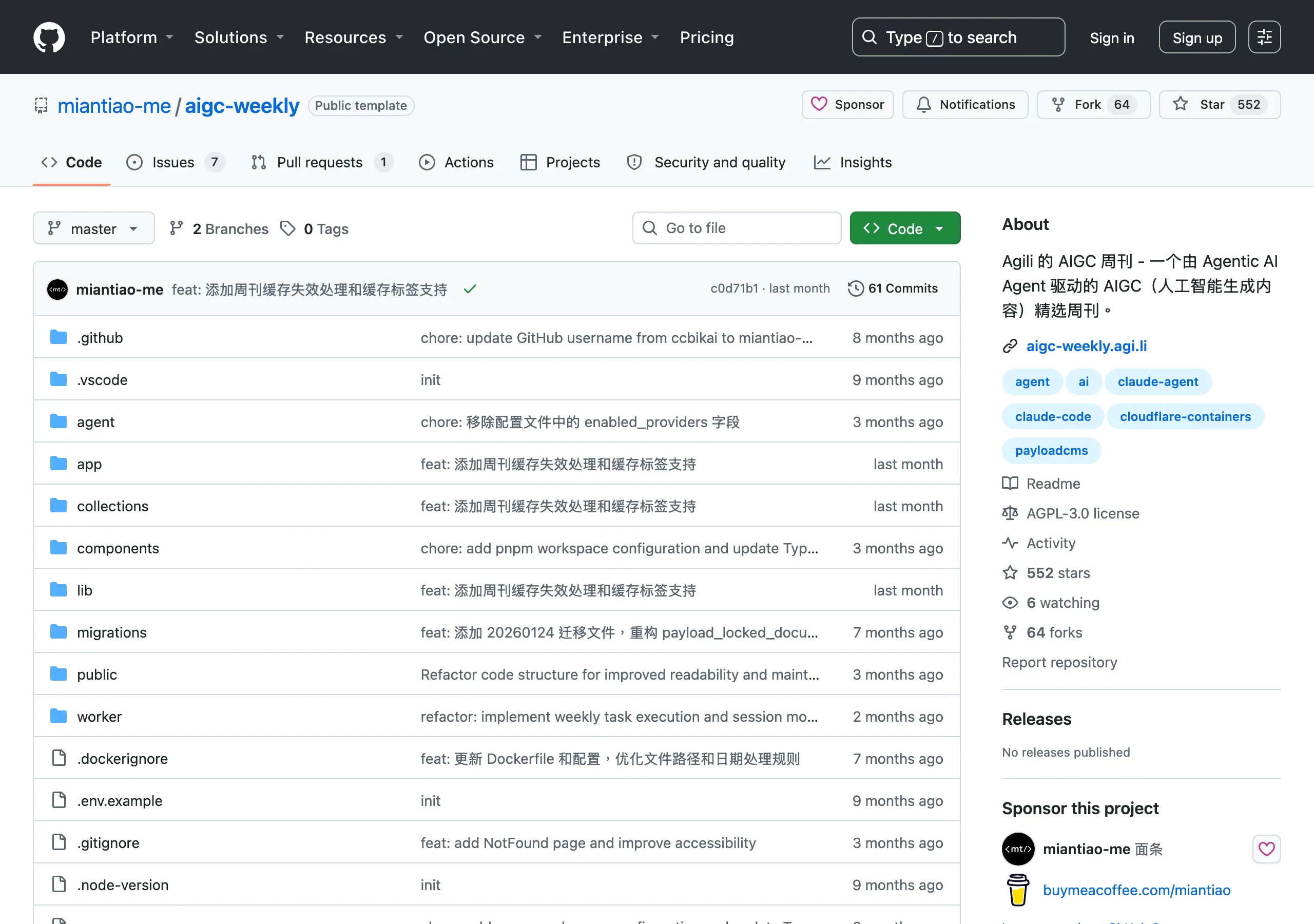Open the Pull requests tab

322,162
